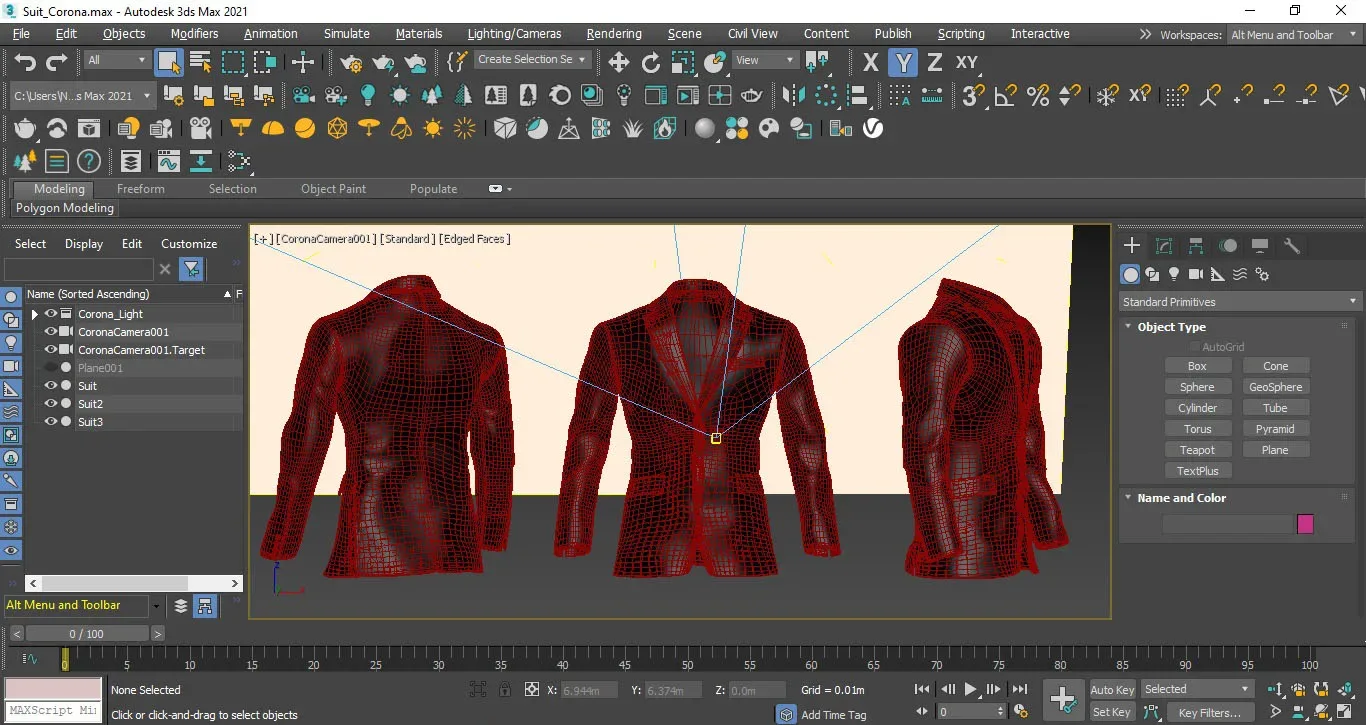Click the Teapot icon in toolbar
1366x725 pixels.
coord(25,128)
